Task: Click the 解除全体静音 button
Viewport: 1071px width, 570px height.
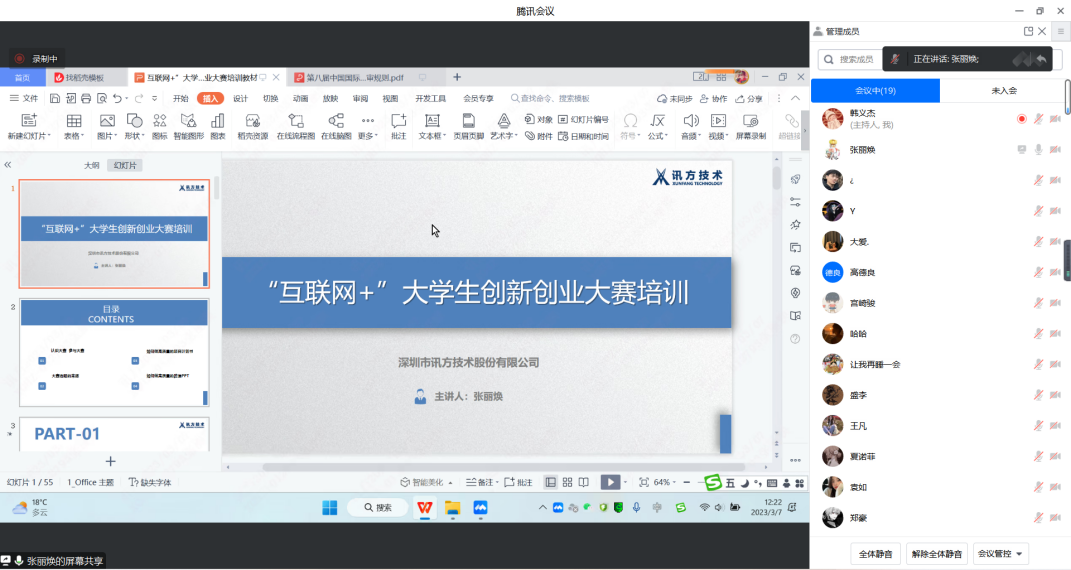Action: (x=936, y=553)
